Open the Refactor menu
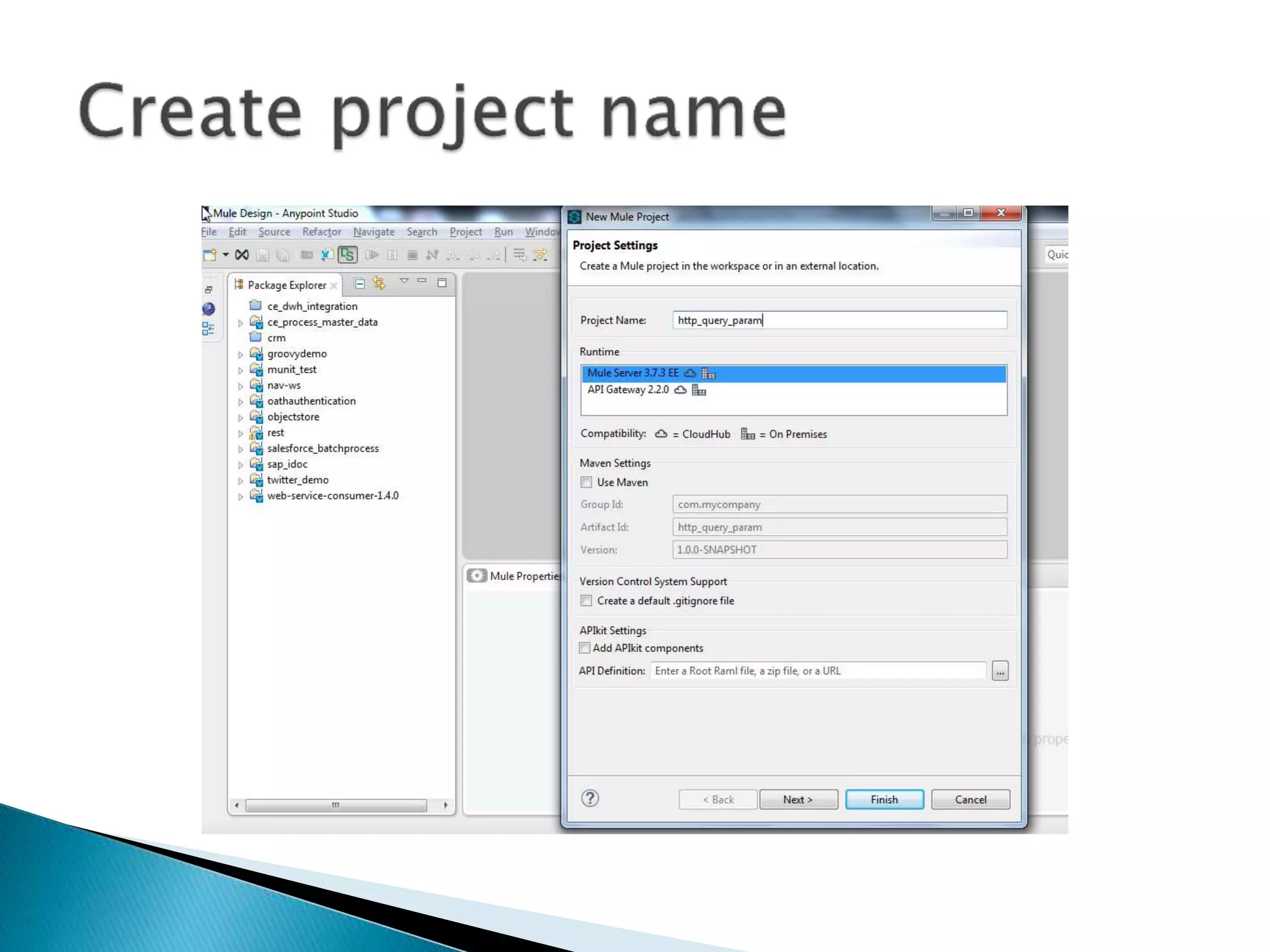Image resolution: width=1270 pixels, height=952 pixels. click(321, 232)
